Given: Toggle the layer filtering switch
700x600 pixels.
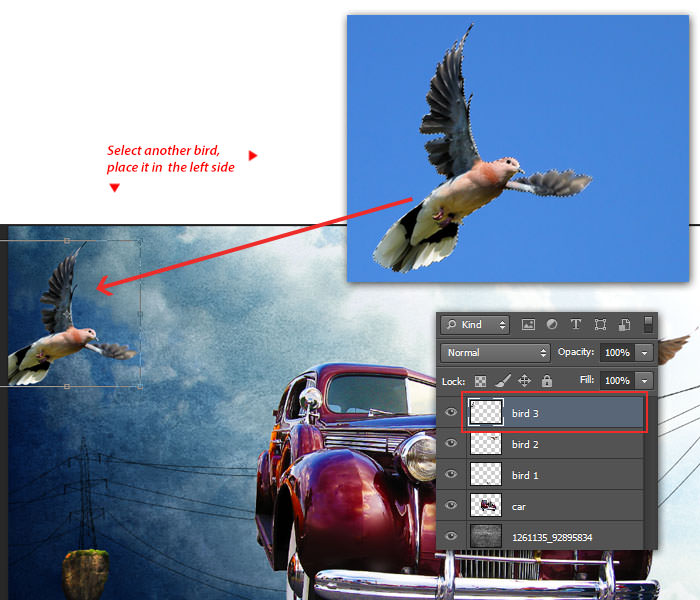Looking at the screenshot, I should [648, 325].
